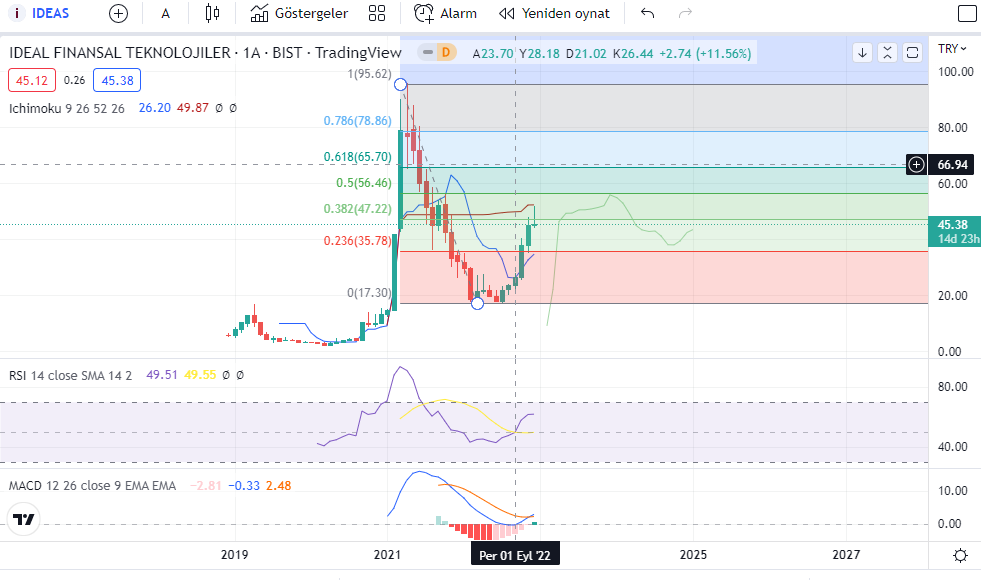Toggle the pill switch beside the D badge
Screen dimensions: 981x580
tap(428, 53)
